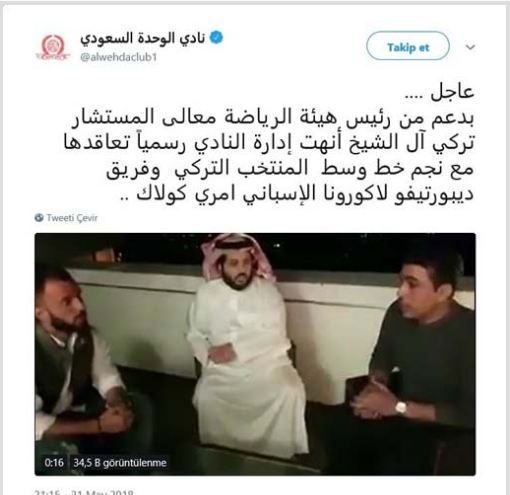
Task: Click tweet line starting with بدعم من رئيس
Action: pyautogui.click(x=273, y=118)
